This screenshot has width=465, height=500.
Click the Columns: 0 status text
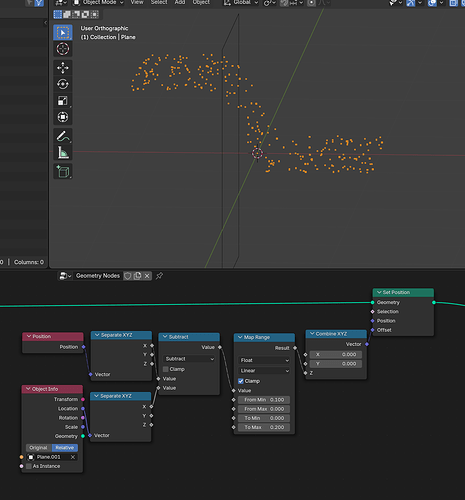(29, 262)
